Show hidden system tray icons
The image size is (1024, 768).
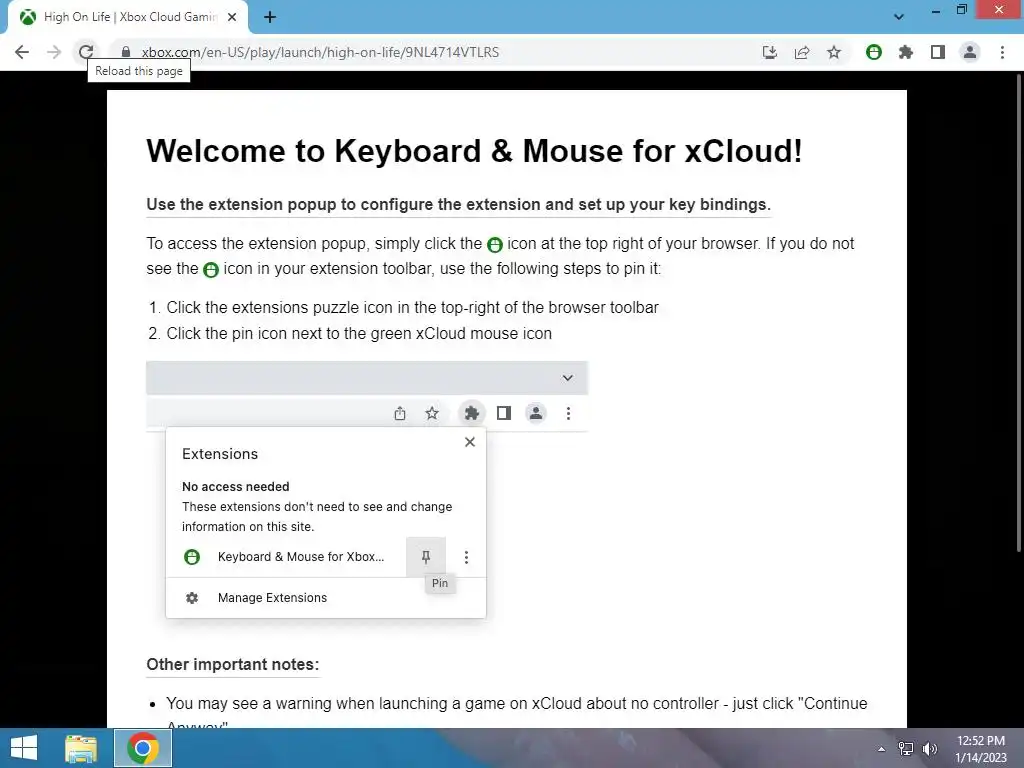click(882, 749)
